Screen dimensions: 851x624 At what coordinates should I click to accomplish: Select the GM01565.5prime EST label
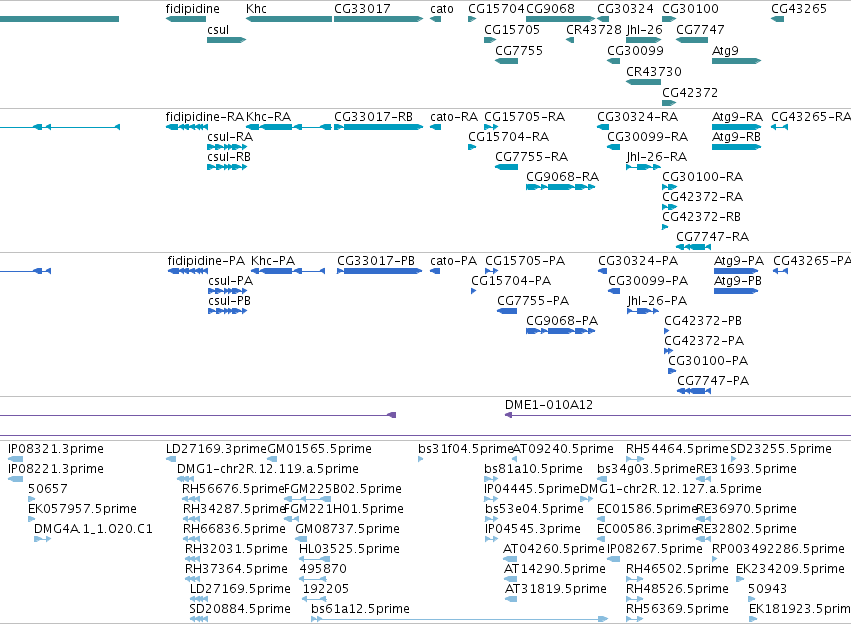pos(320,449)
